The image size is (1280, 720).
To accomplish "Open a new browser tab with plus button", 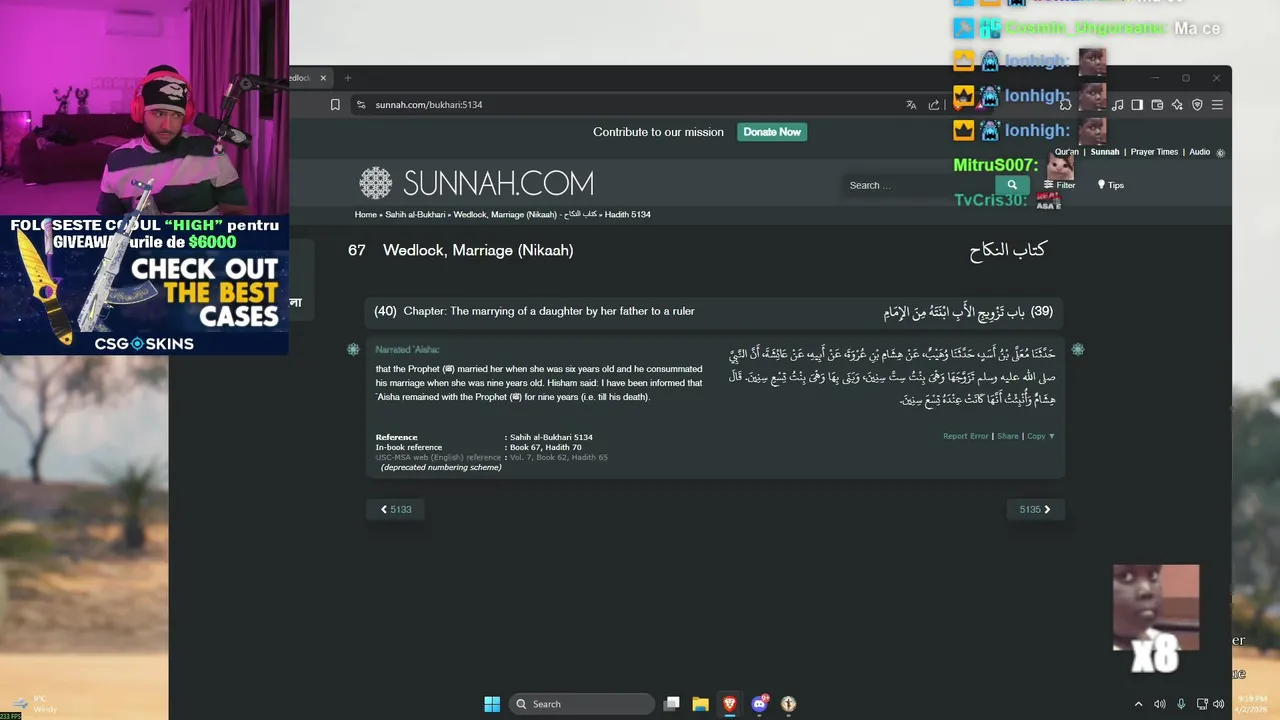I will tap(348, 78).
